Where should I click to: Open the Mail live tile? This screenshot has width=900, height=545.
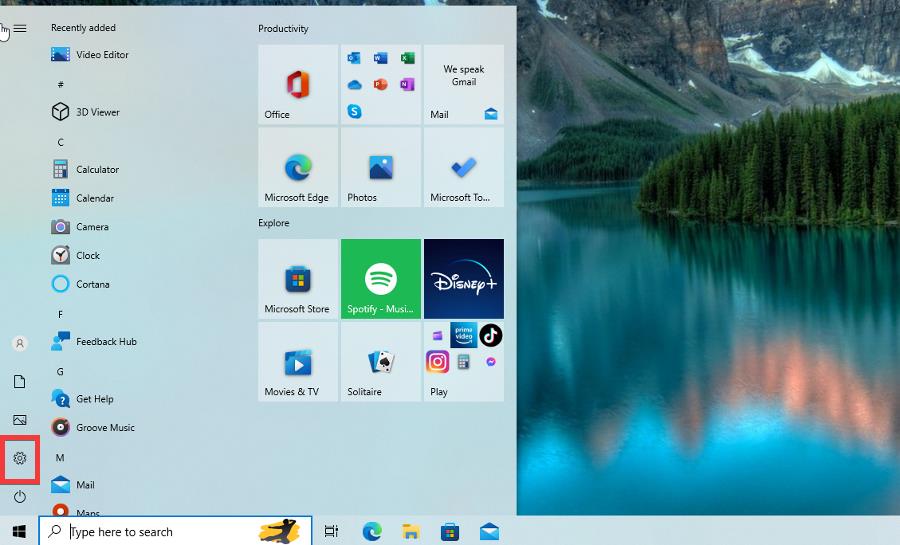pyautogui.click(x=464, y=84)
